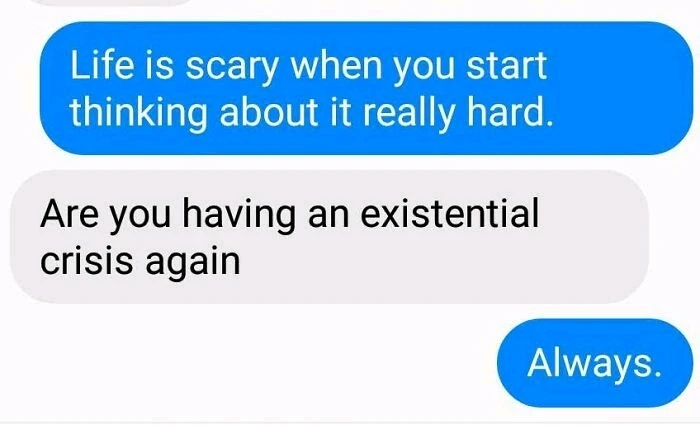Tap the blue "Always." reply bubble

pos(595,363)
